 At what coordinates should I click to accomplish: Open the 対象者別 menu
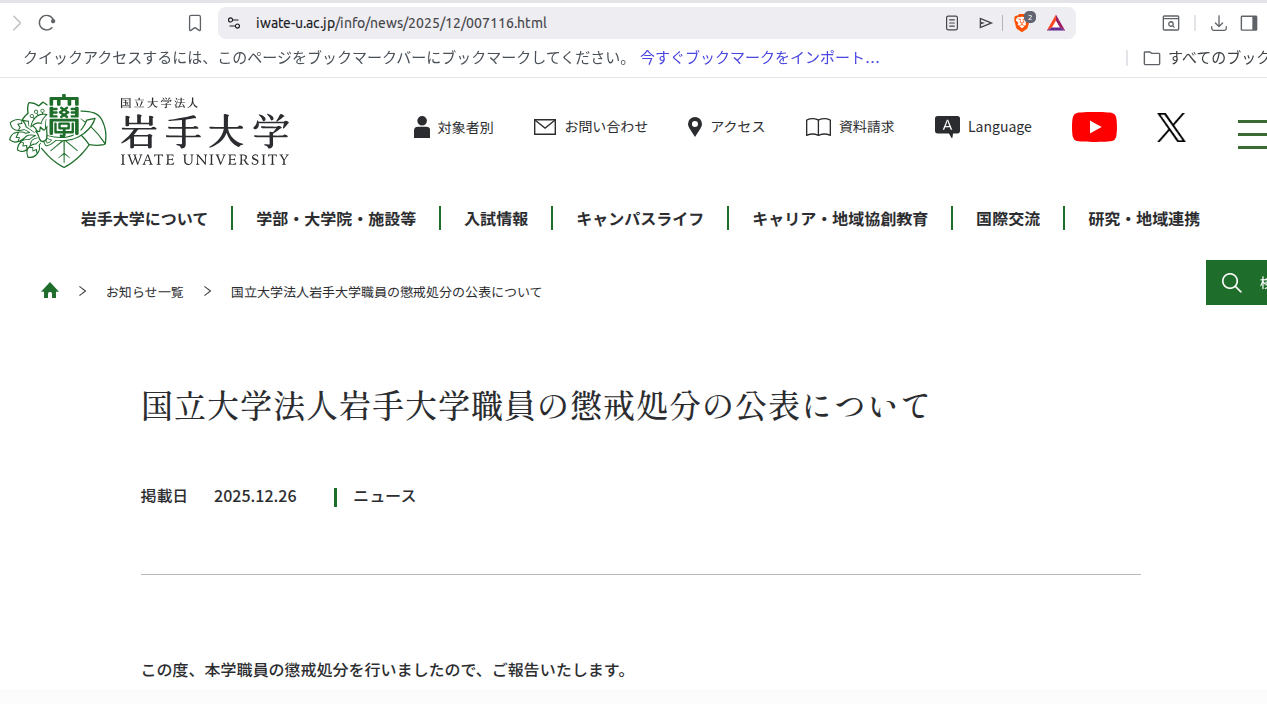[453, 127]
